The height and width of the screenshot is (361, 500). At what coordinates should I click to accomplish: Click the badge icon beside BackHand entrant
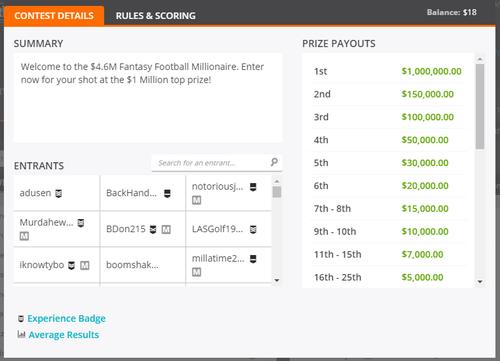point(167,193)
